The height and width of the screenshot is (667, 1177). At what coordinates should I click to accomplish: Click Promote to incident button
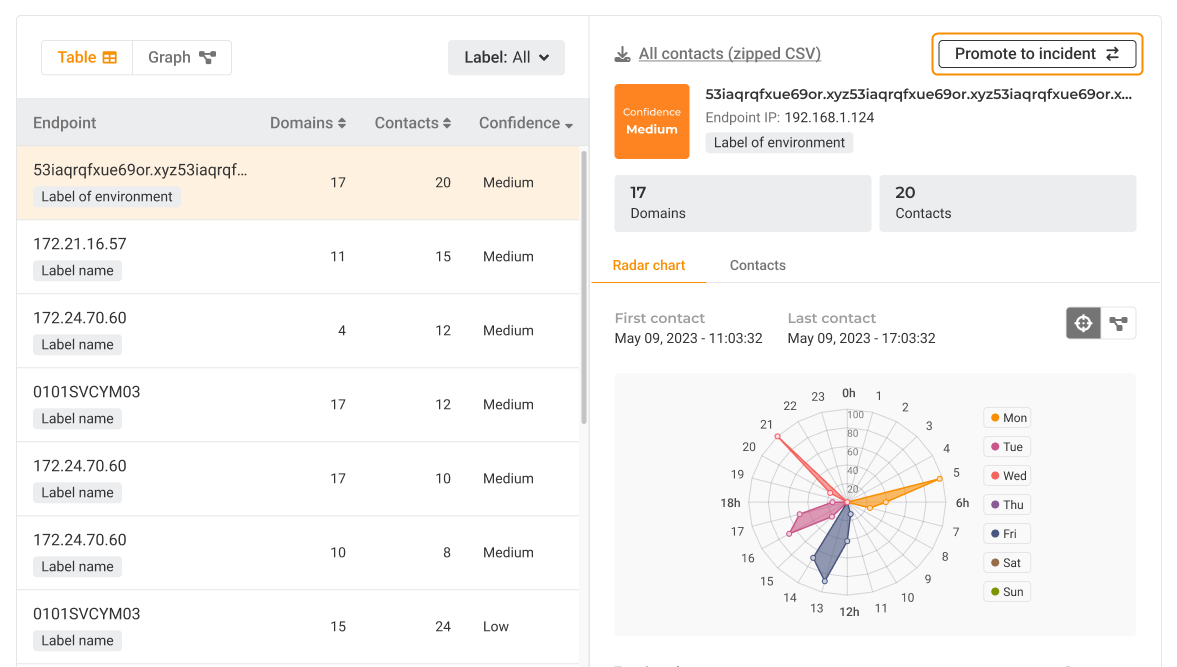click(1037, 54)
